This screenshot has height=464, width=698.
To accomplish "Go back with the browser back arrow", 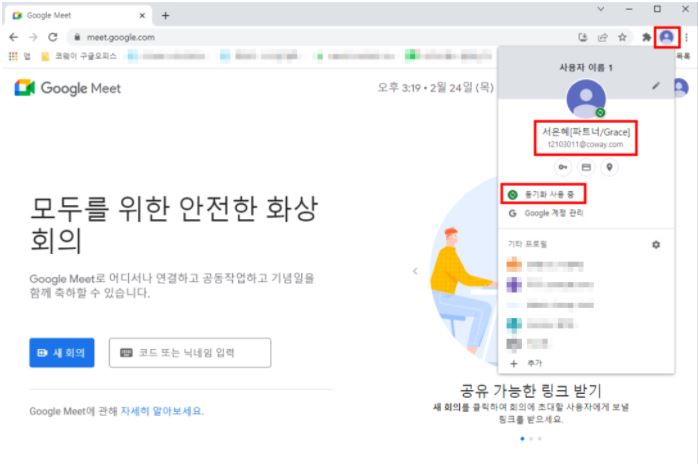I will (13, 37).
